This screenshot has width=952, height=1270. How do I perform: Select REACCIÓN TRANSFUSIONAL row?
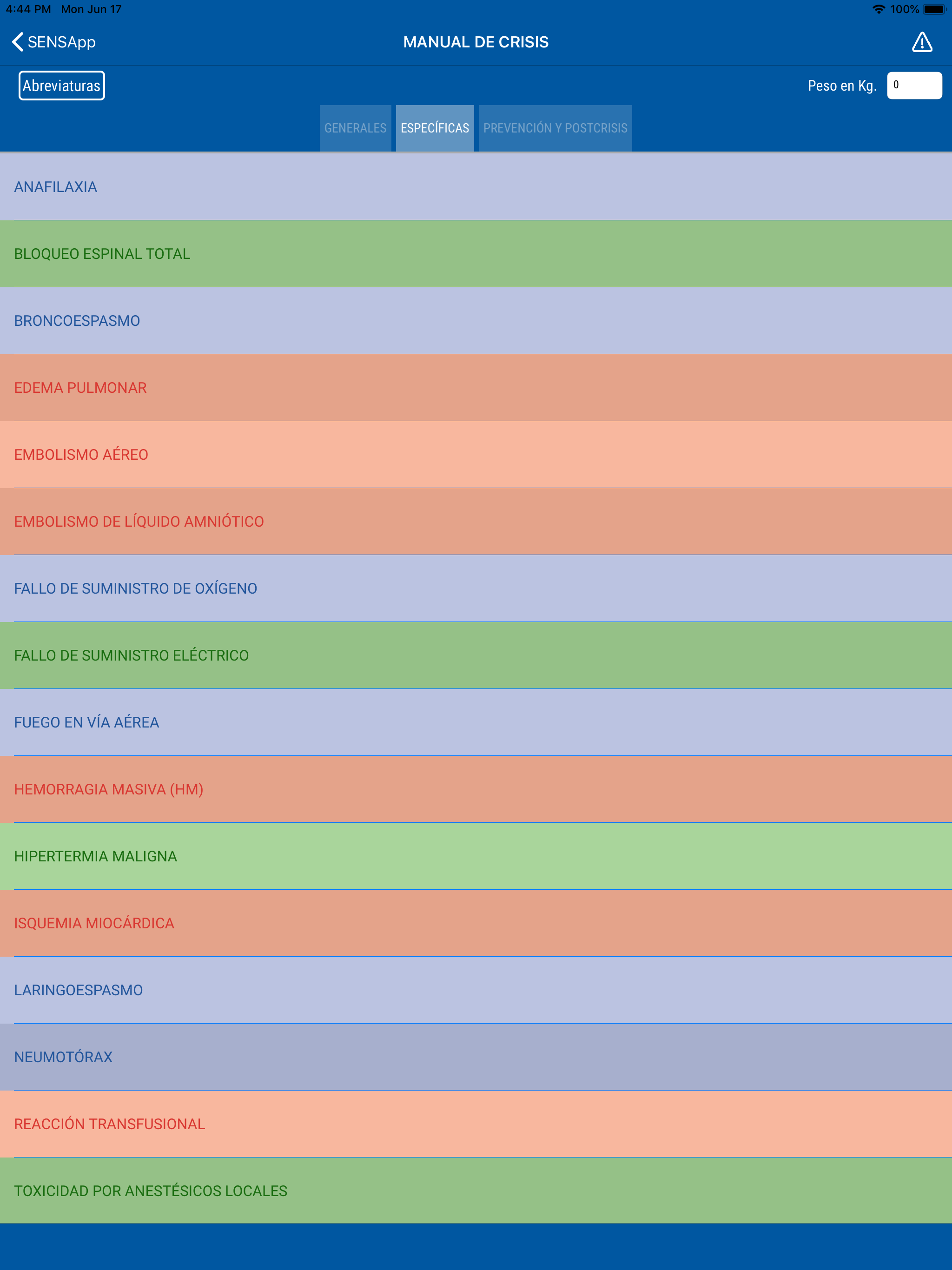[x=476, y=1124]
